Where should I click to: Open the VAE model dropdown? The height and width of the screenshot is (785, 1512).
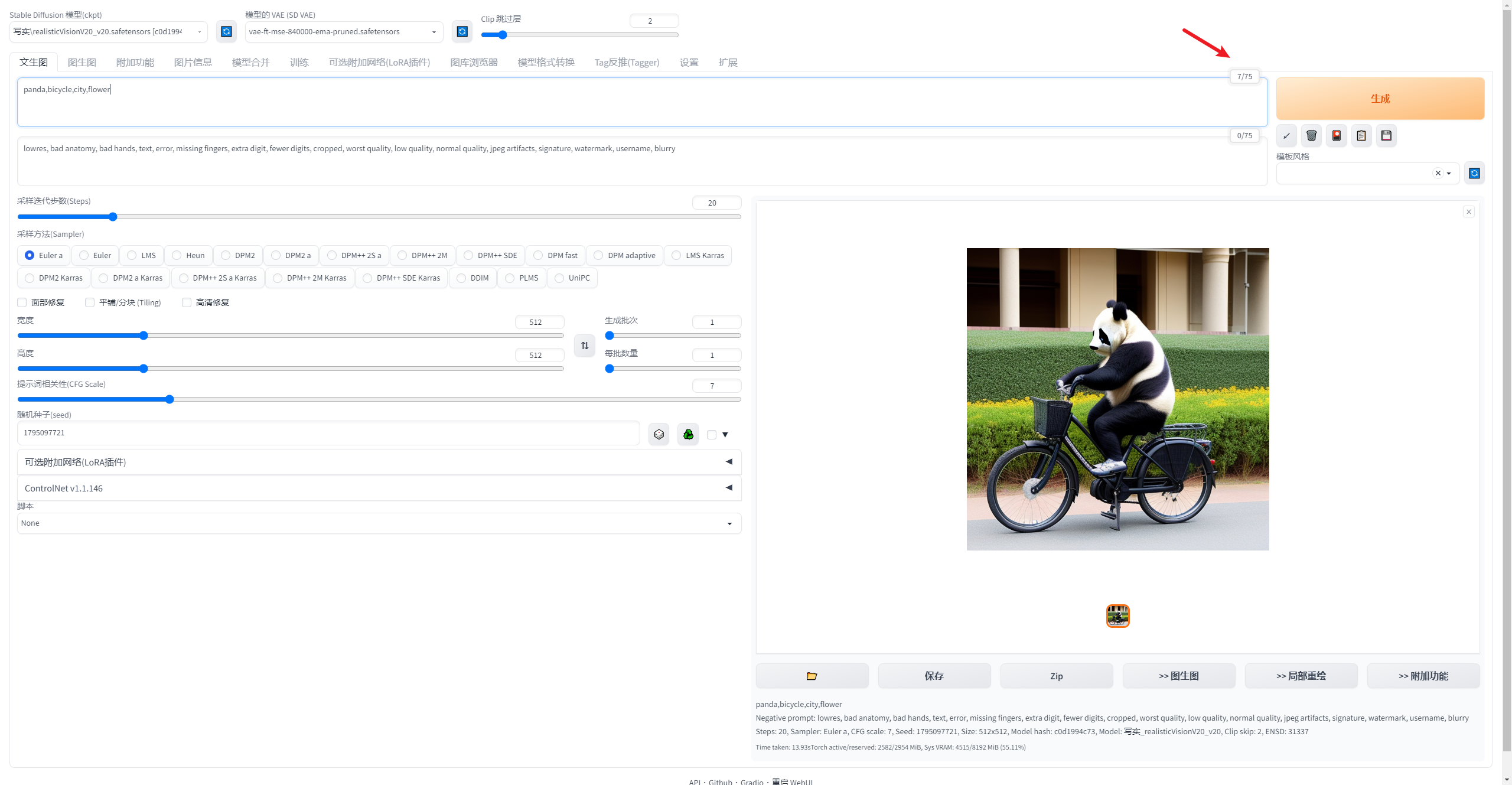tap(343, 32)
